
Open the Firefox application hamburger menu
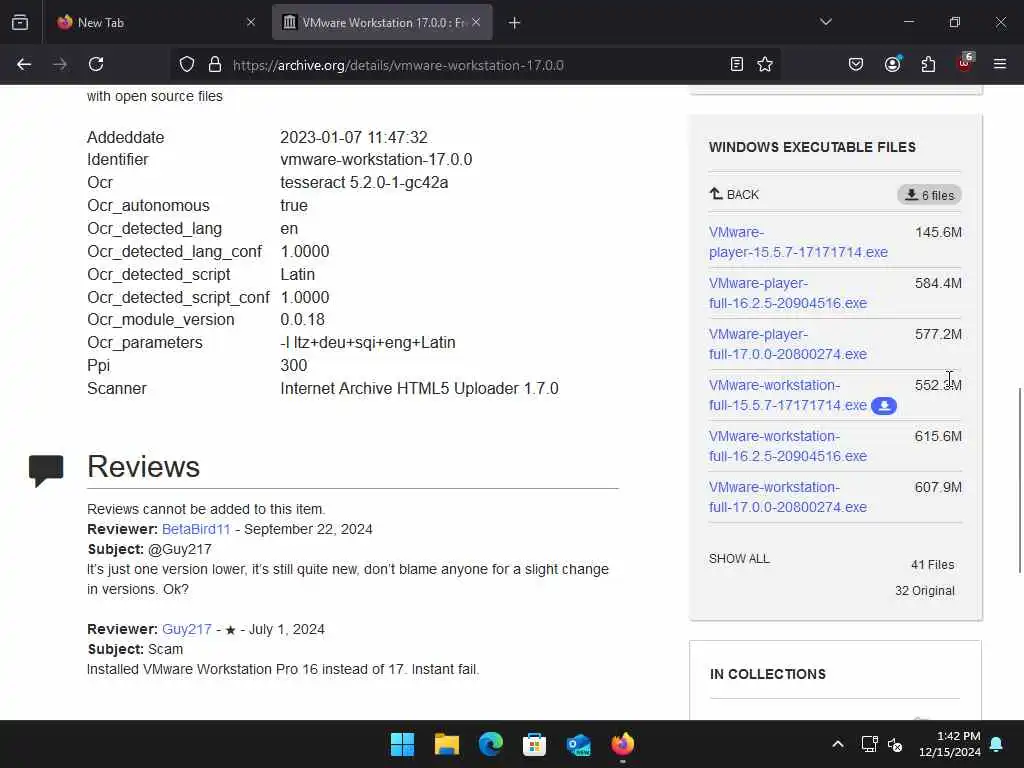[x=1000, y=64]
